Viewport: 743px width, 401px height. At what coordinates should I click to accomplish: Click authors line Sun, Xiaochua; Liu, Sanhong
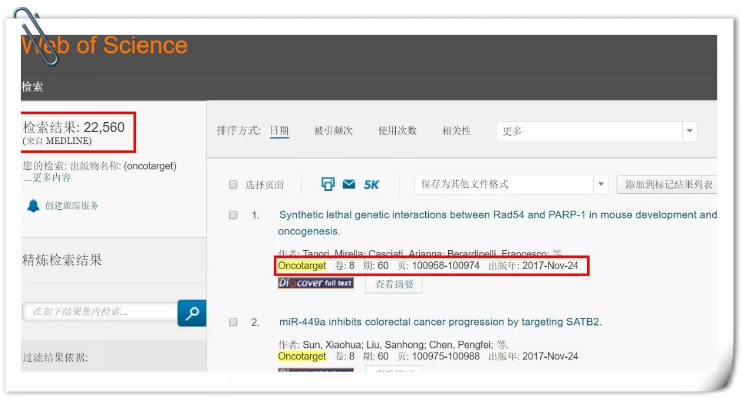[x=394, y=345]
